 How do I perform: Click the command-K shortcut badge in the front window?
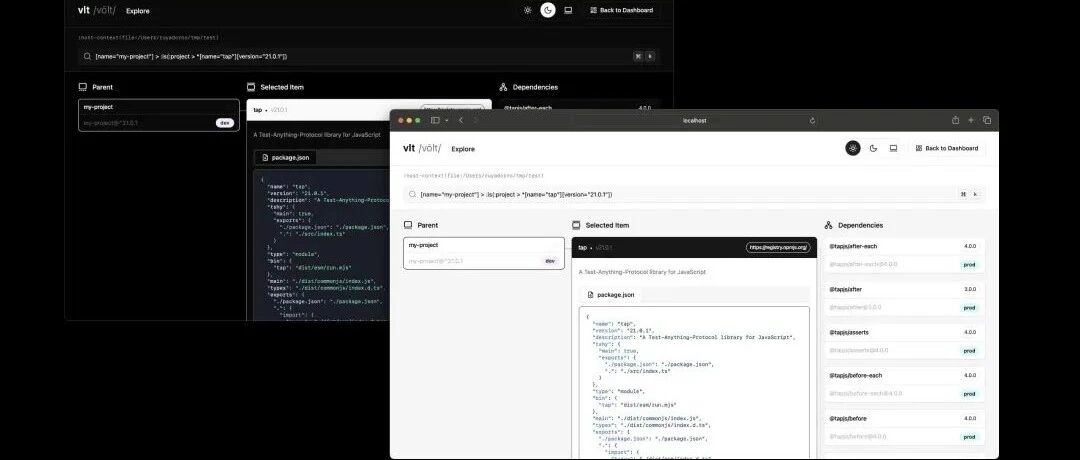[x=968, y=194]
